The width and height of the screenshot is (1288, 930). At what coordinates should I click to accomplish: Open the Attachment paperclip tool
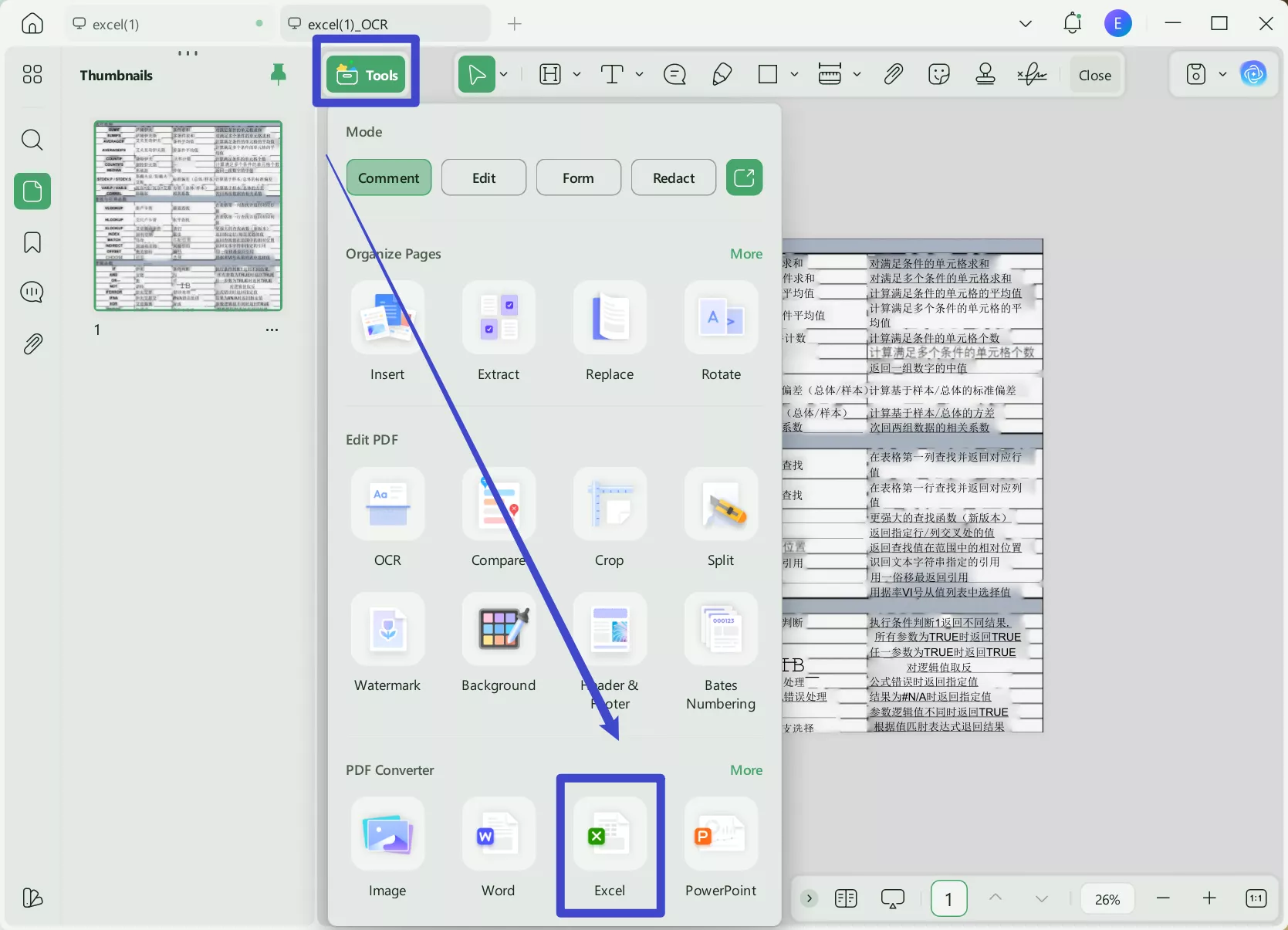point(893,74)
